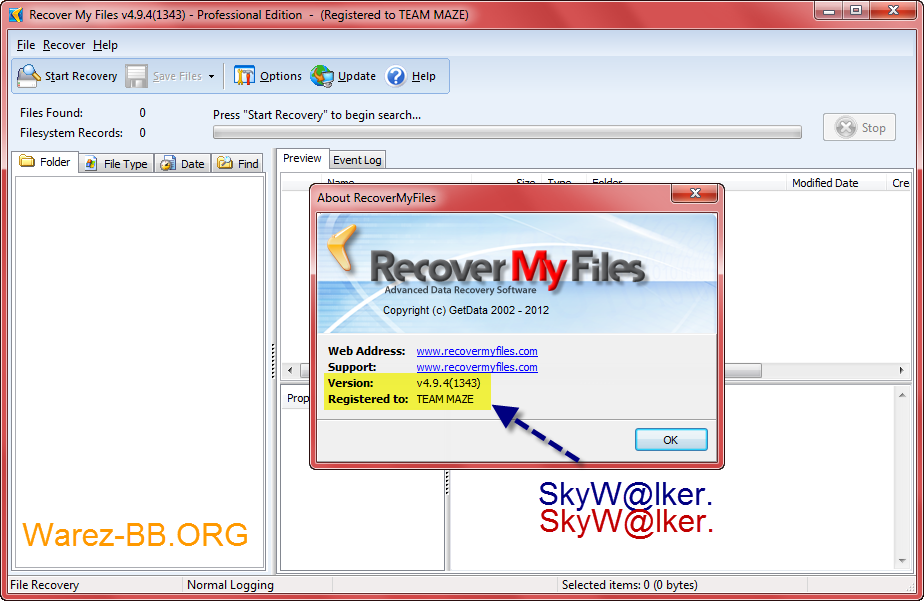924x601 pixels.
Task: Click the 'File Recovery' status bar text
Action: click(x=45, y=585)
